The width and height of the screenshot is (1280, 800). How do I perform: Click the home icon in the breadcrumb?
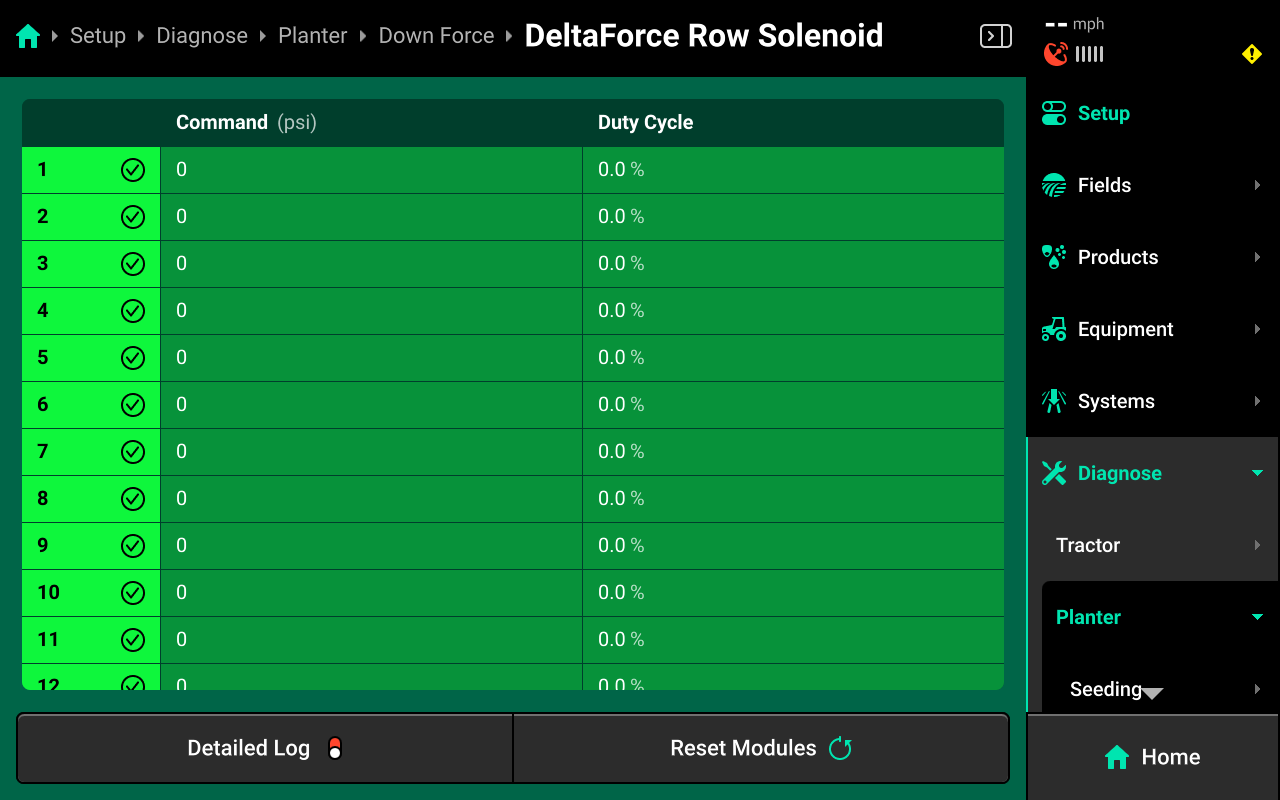click(28, 37)
